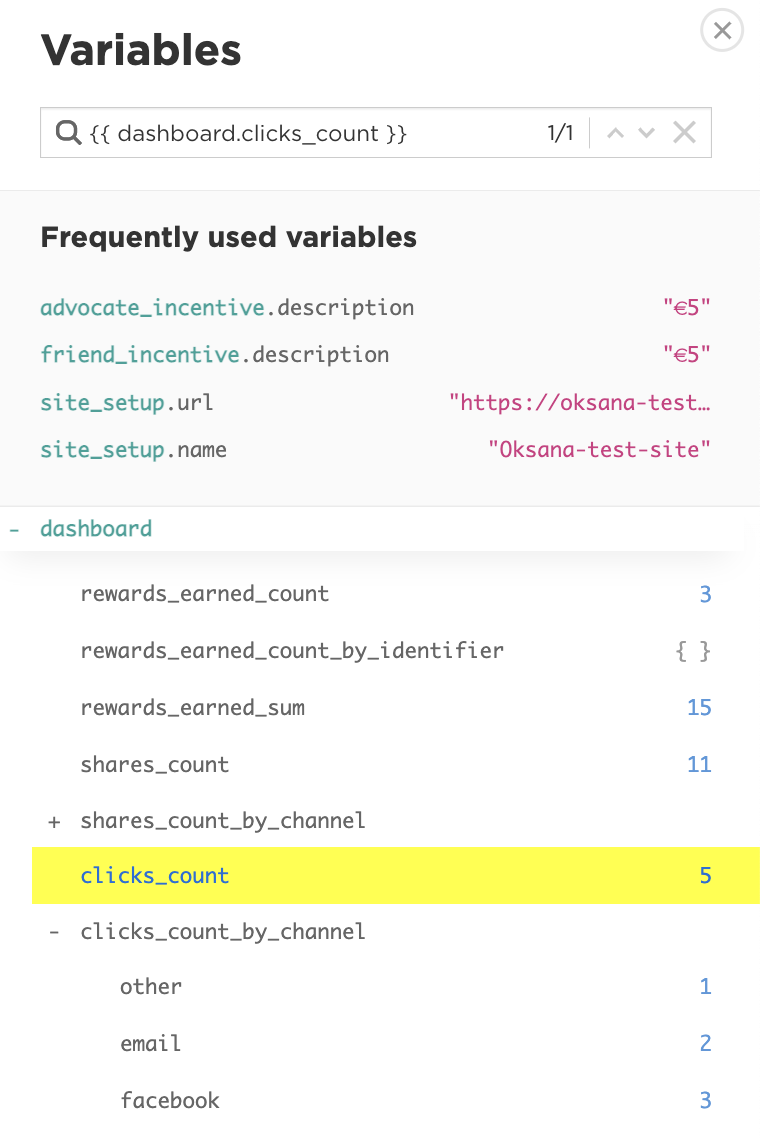Collapse the dashboard section

click(x=14, y=529)
